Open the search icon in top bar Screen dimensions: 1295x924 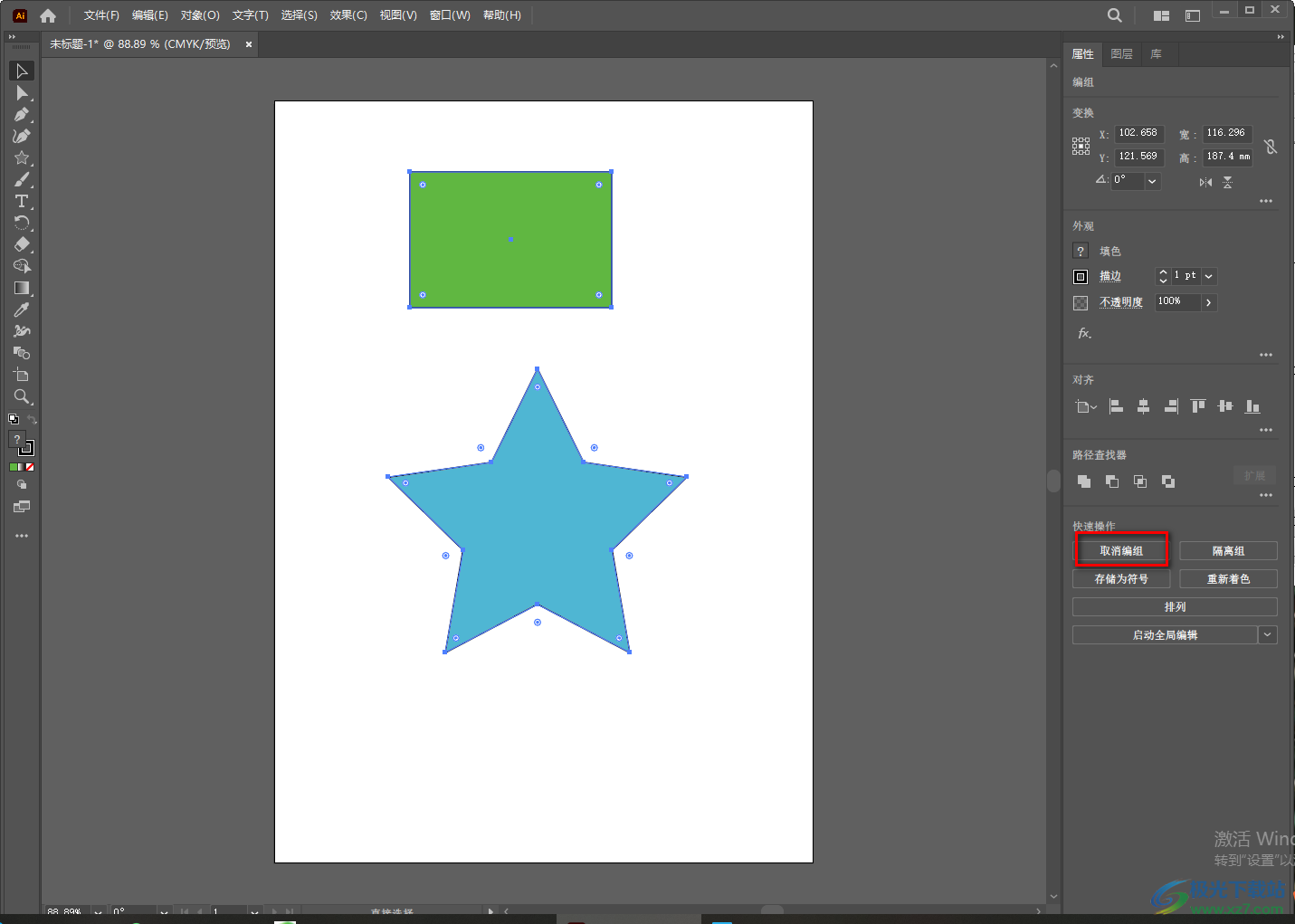(1115, 15)
